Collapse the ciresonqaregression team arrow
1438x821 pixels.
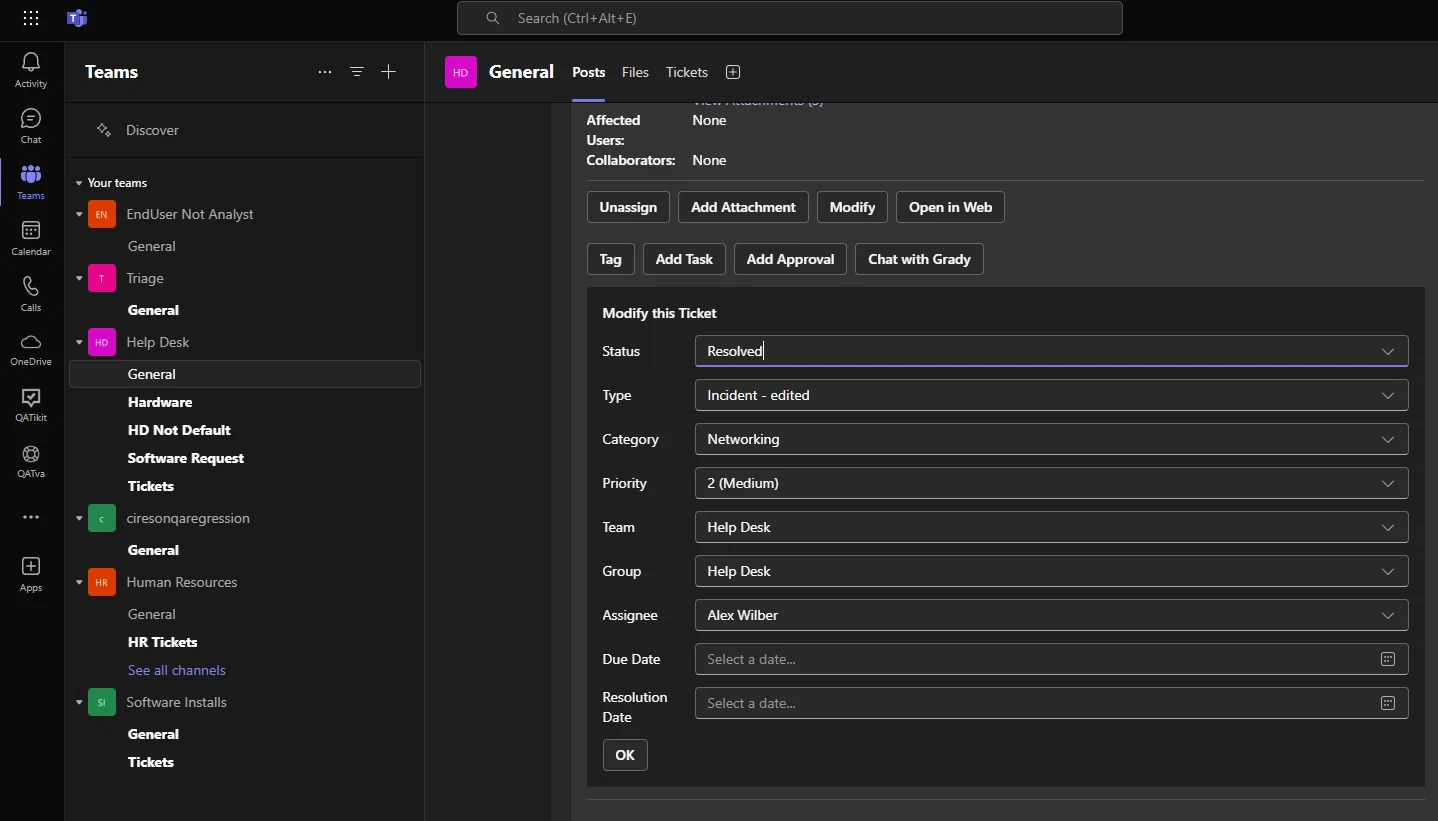tap(79, 518)
